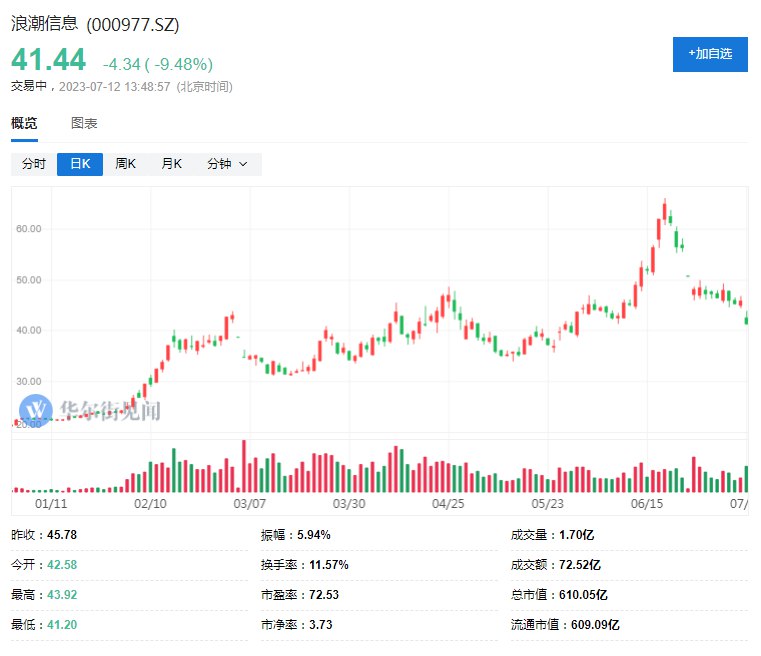Image resolution: width=761 pixels, height=656 pixels.
Task: Click the 今开 value 42.58
Action: click(62, 565)
